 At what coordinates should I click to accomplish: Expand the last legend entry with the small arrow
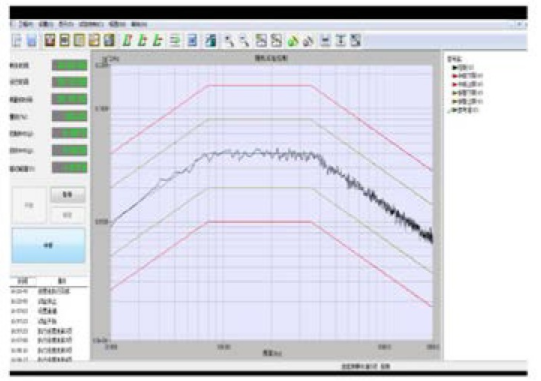pos(463,110)
